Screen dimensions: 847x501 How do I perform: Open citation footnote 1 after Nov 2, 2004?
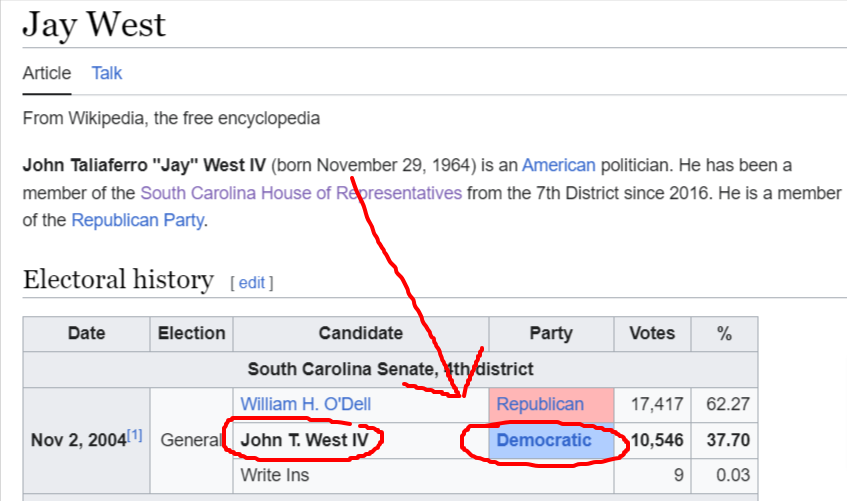point(135,435)
